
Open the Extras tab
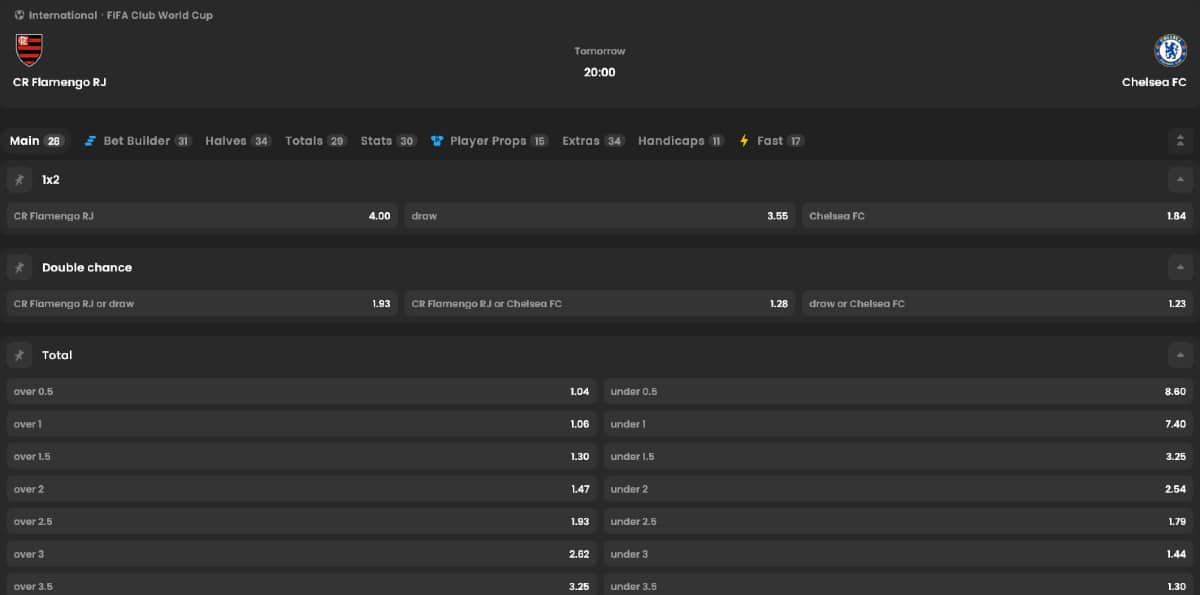594,141
